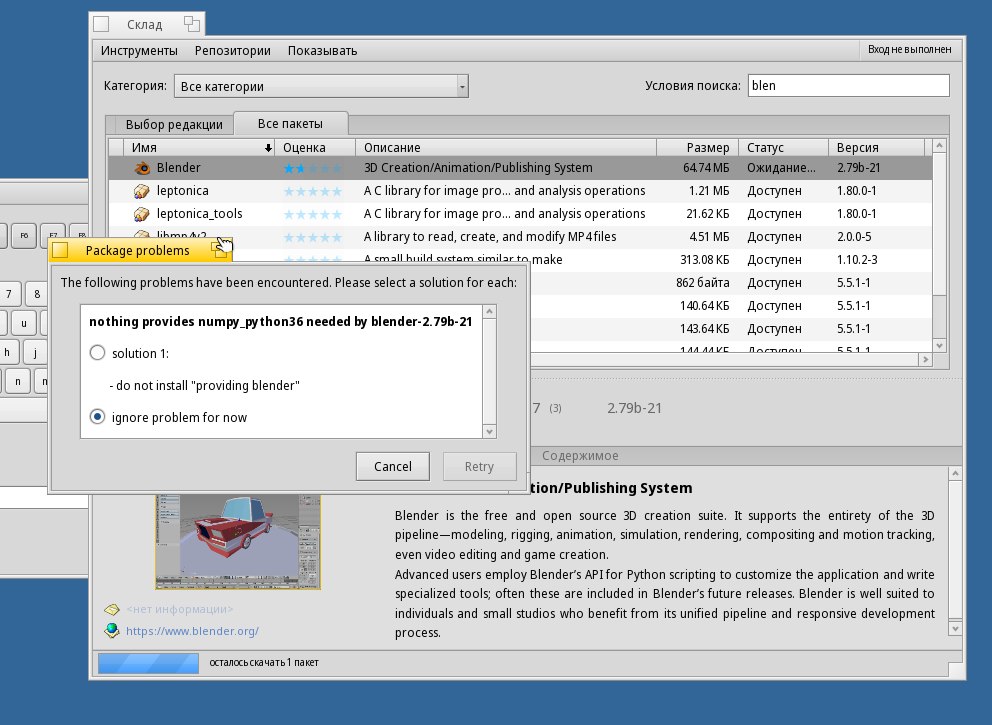Image resolution: width=992 pixels, height=725 pixels.
Task: Click the close box on Склад window tab
Action: [101, 24]
